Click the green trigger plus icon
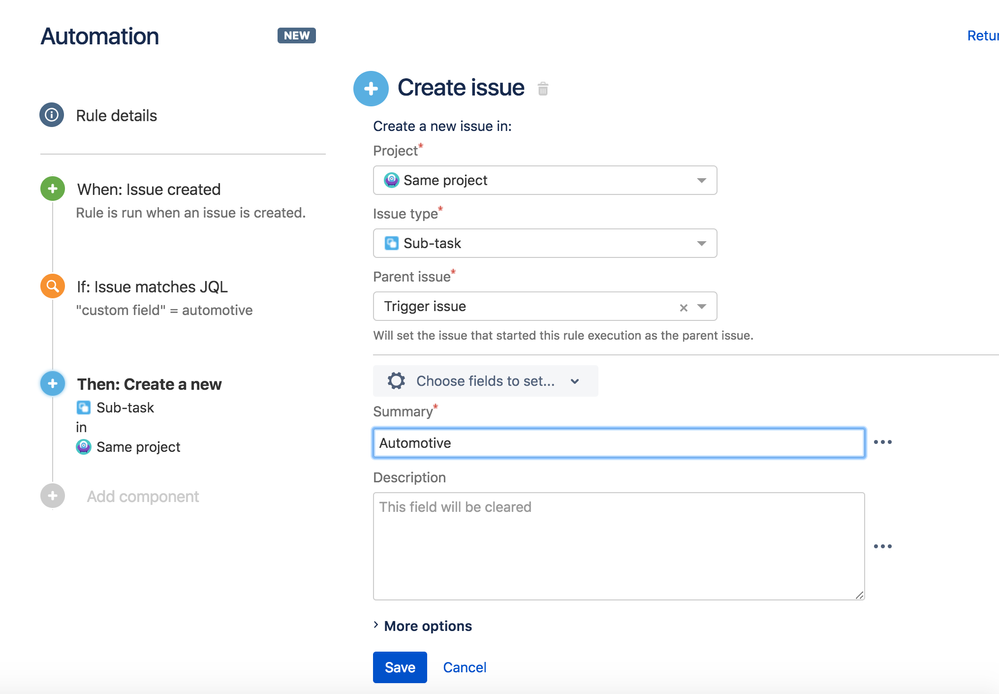 click(x=52, y=189)
